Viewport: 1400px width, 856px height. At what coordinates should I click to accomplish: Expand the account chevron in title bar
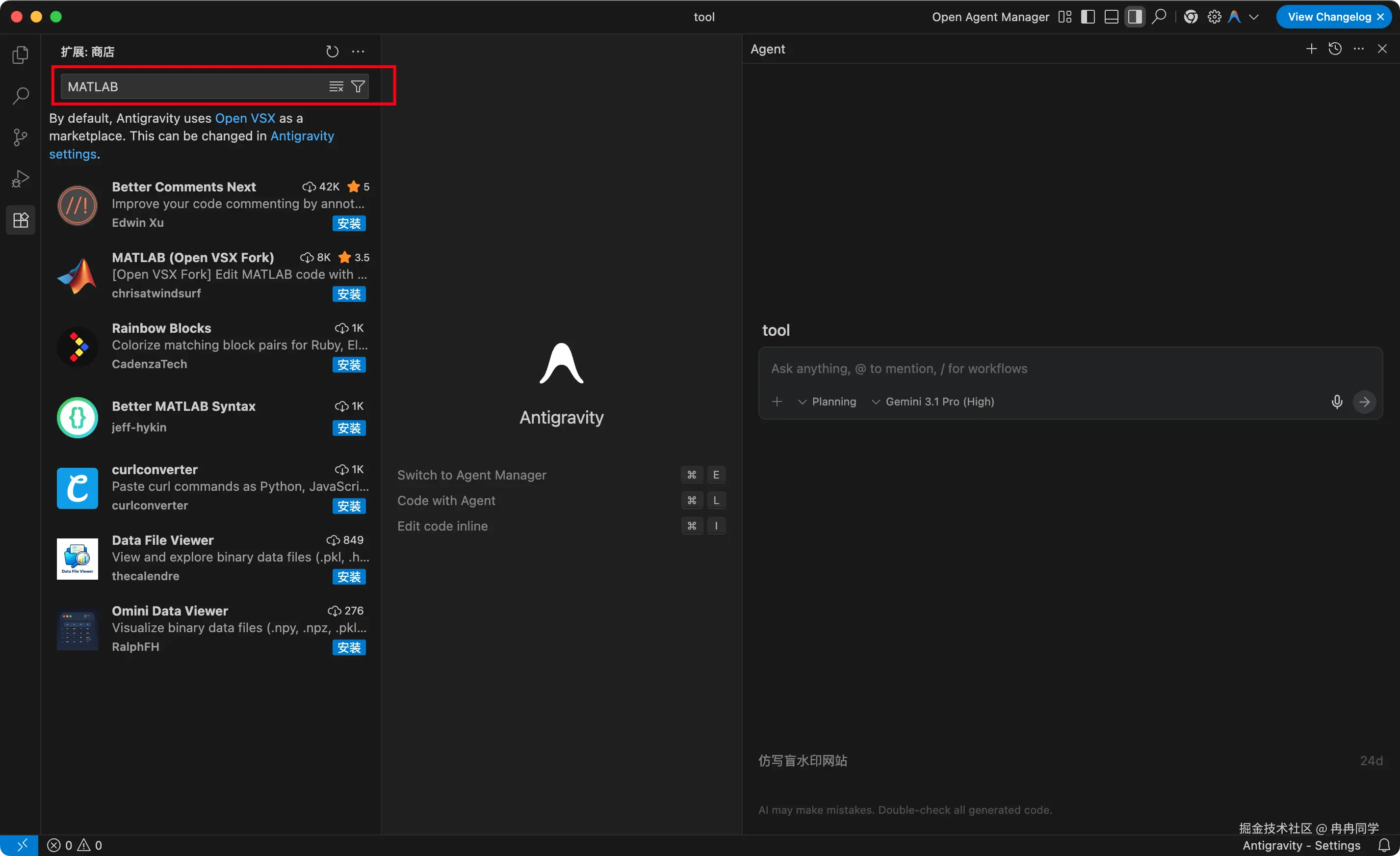coord(1254,17)
